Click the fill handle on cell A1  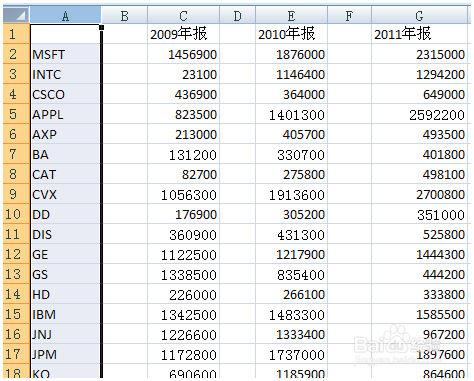click(101, 27)
